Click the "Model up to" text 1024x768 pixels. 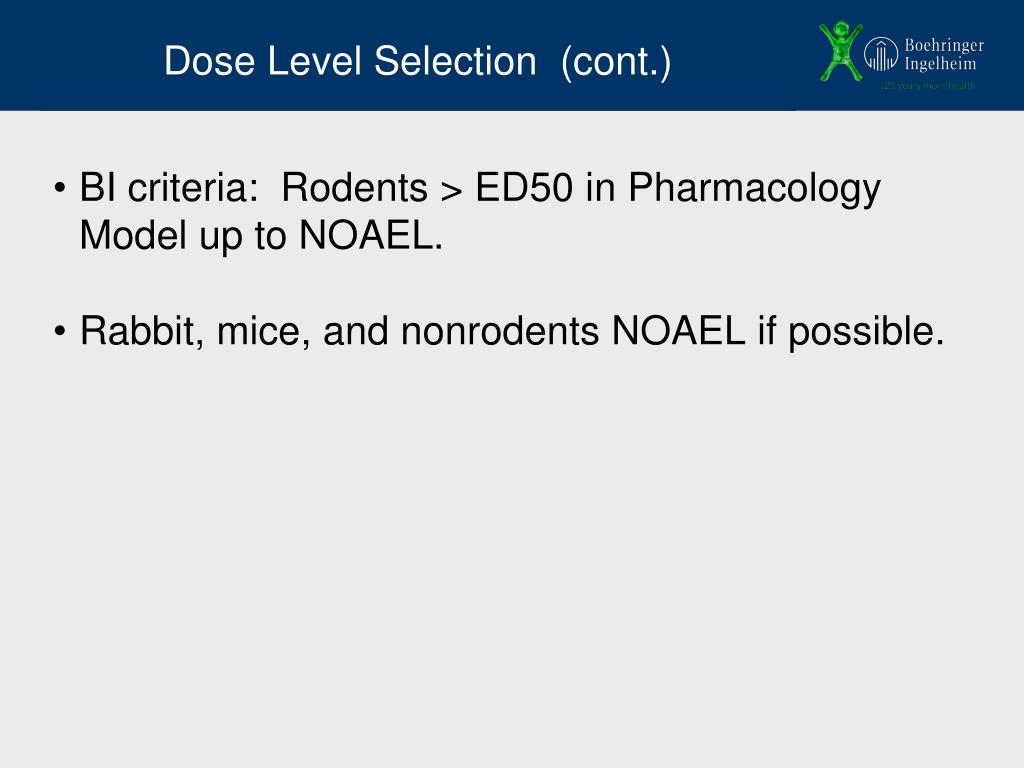183,236
